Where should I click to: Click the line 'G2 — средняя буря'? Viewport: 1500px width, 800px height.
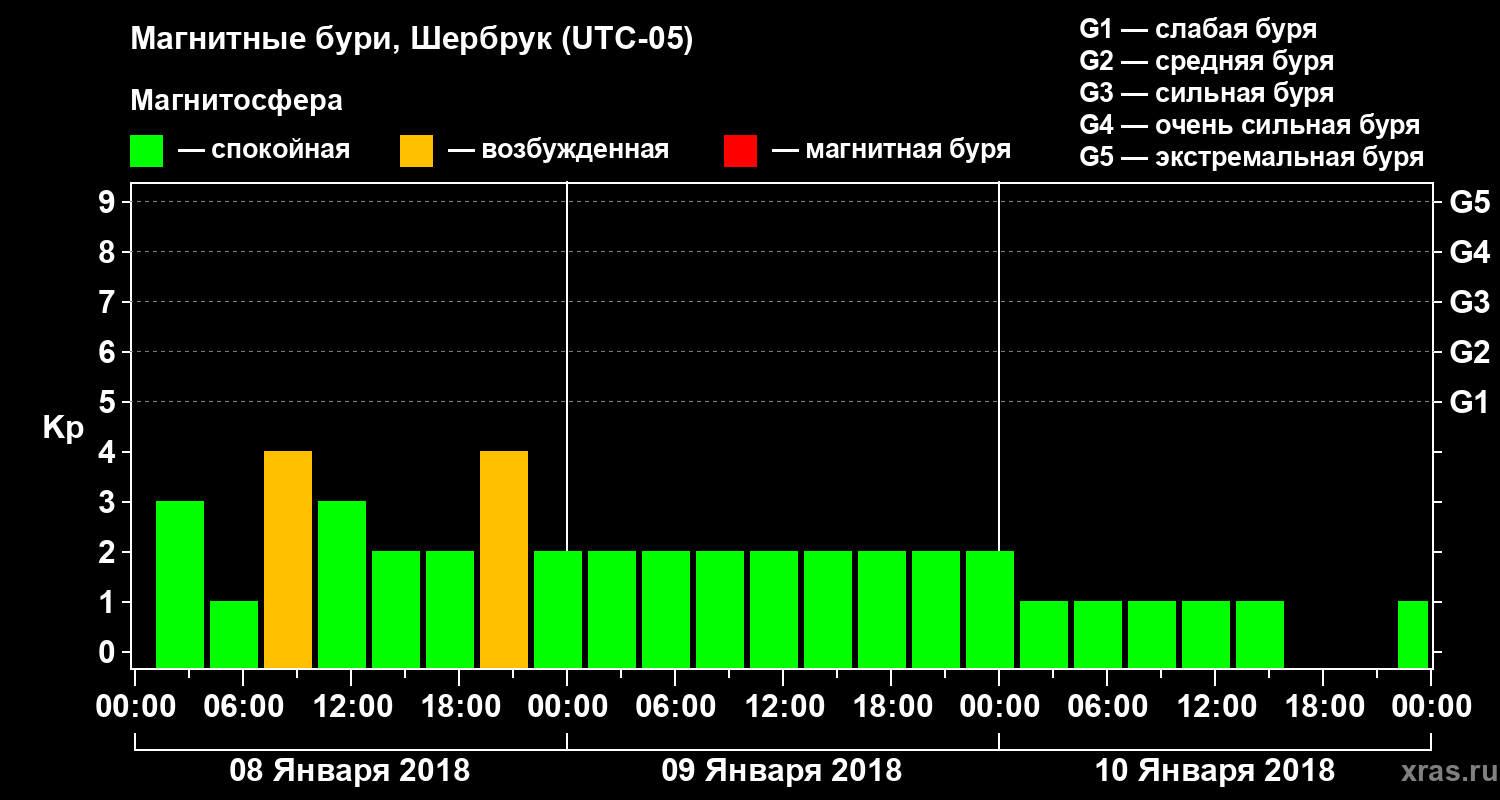pos(1206,61)
